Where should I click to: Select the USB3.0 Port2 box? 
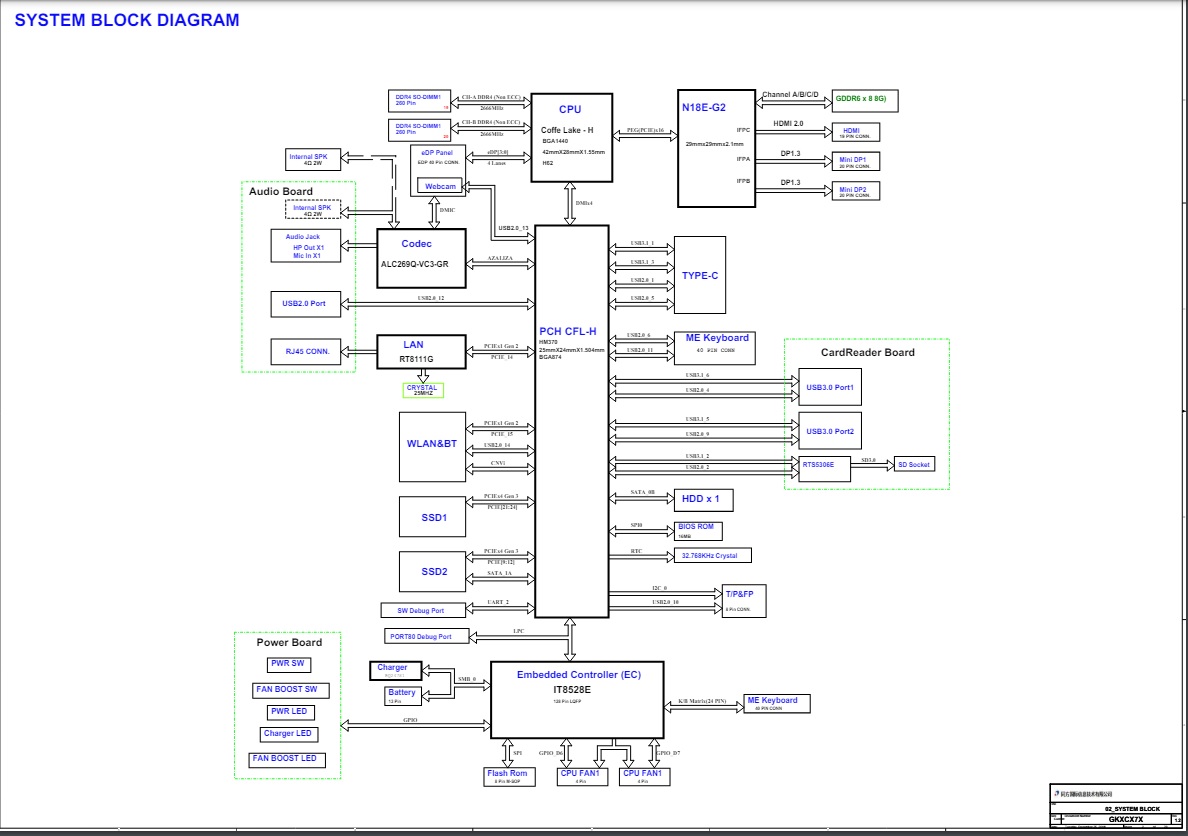click(830, 431)
